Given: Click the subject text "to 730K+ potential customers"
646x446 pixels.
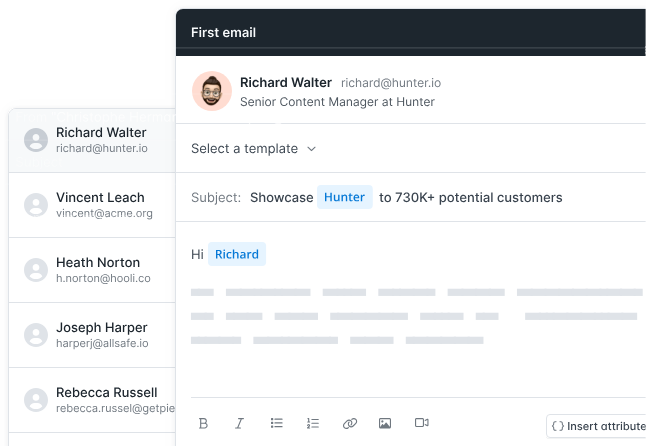Looking at the screenshot, I should click(x=470, y=198).
